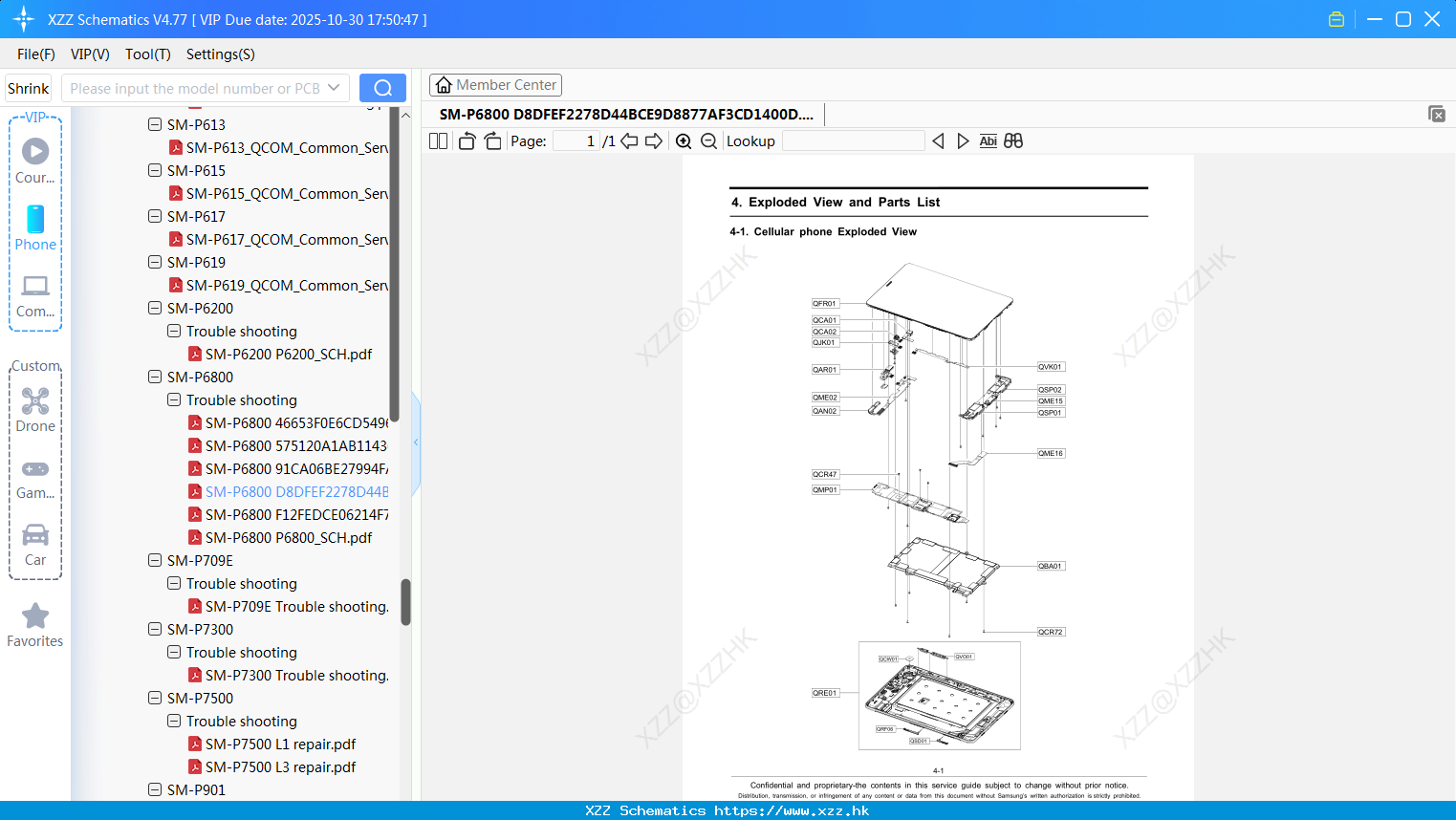Open the model number dropdown arrow
Screen dimensions: 1456x820
tap(334, 88)
